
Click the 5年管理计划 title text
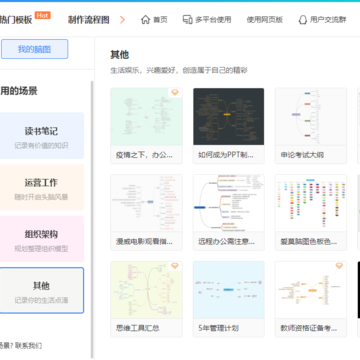click(218, 328)
